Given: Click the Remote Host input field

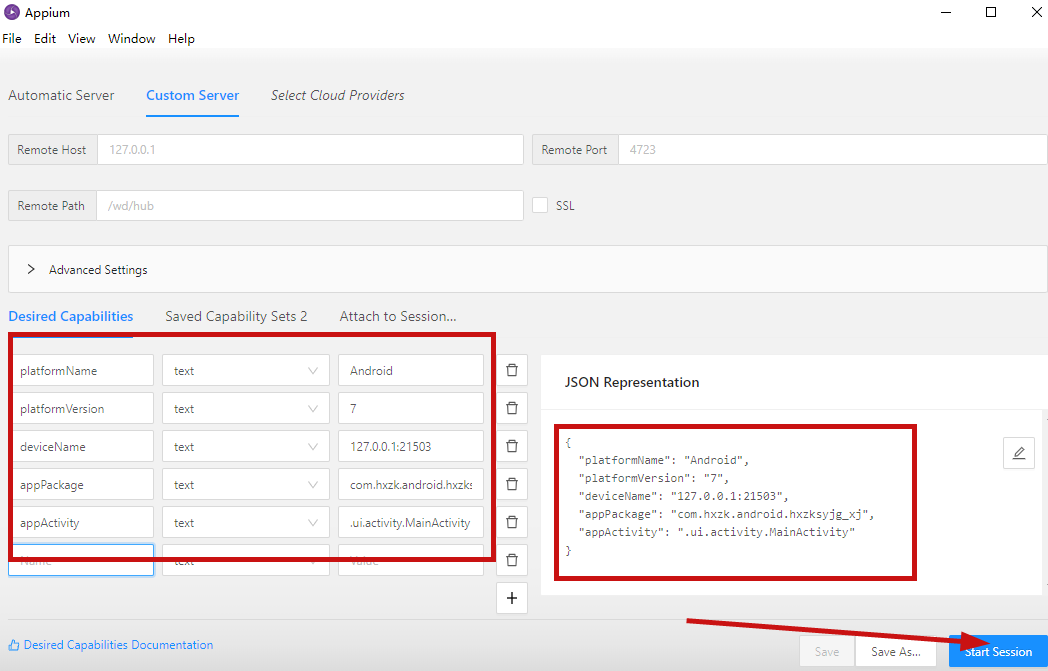Looking at the screenshot, I should (x=310, y=150).
